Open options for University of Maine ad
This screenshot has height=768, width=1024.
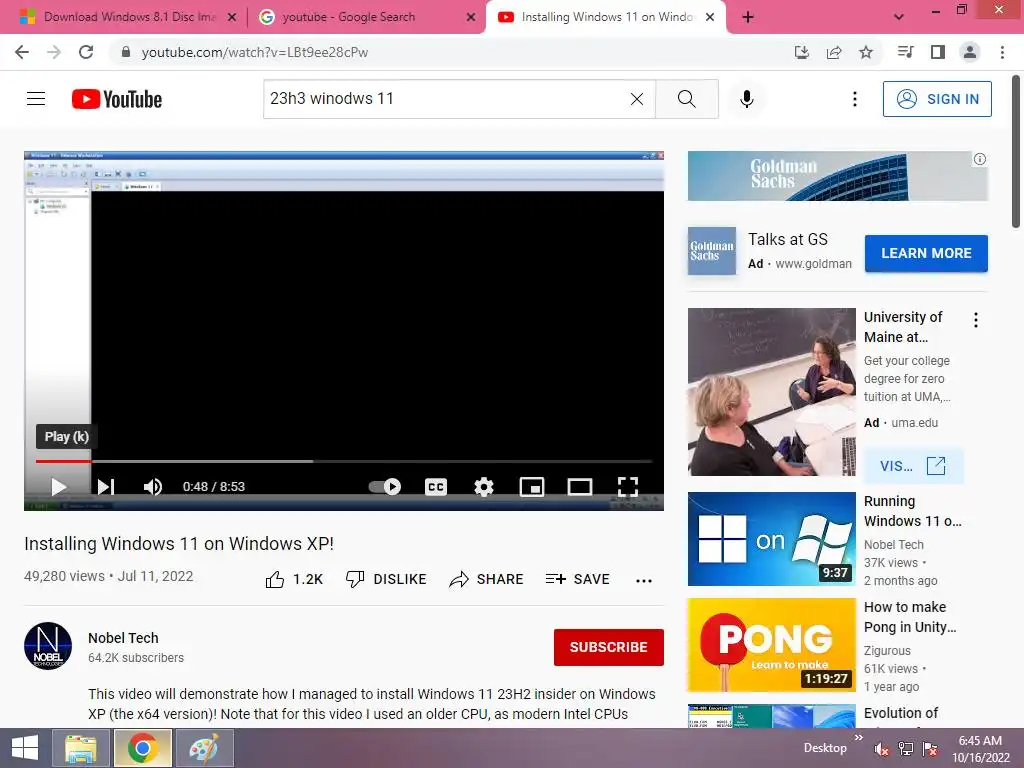point(976,320)
